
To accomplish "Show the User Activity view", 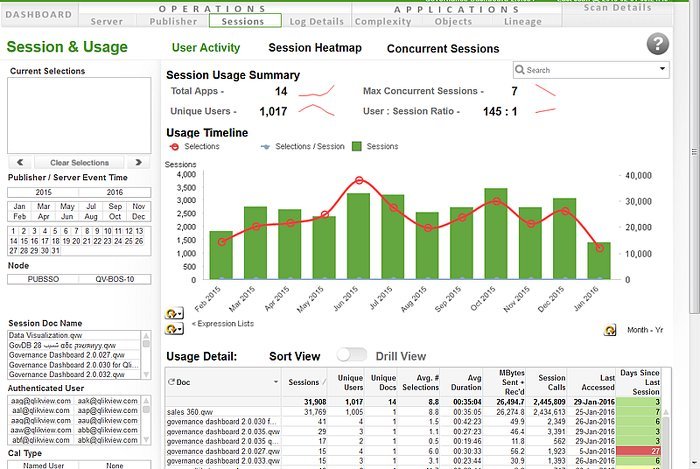I will (x=206, y=48).
